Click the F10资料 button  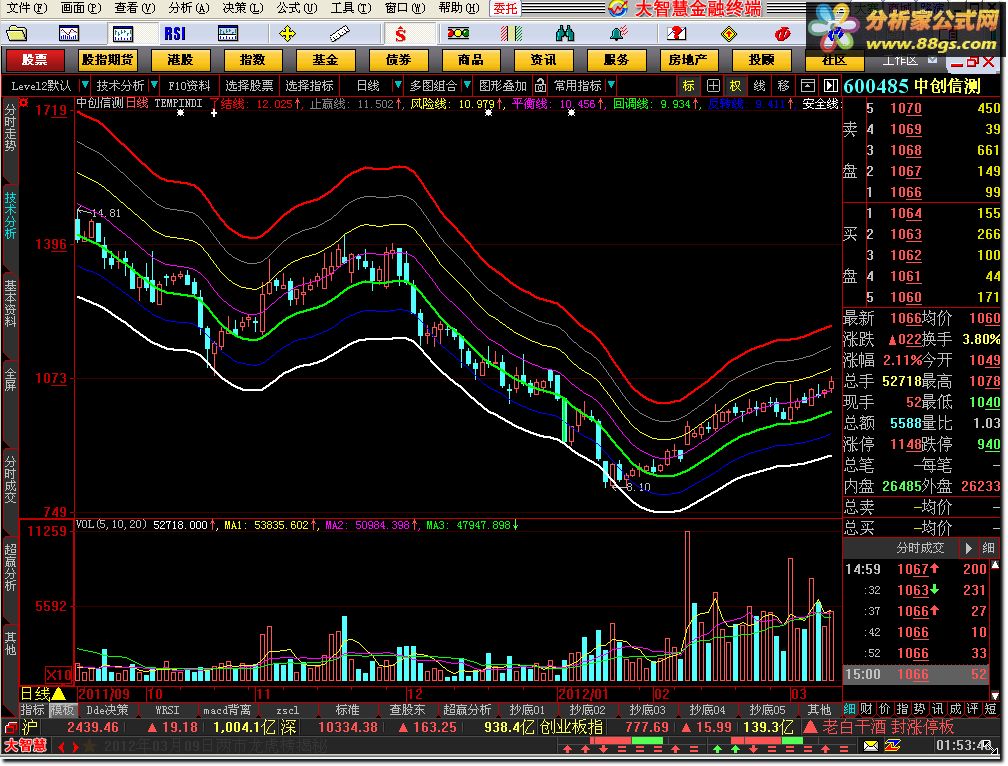tap(189, 85)
